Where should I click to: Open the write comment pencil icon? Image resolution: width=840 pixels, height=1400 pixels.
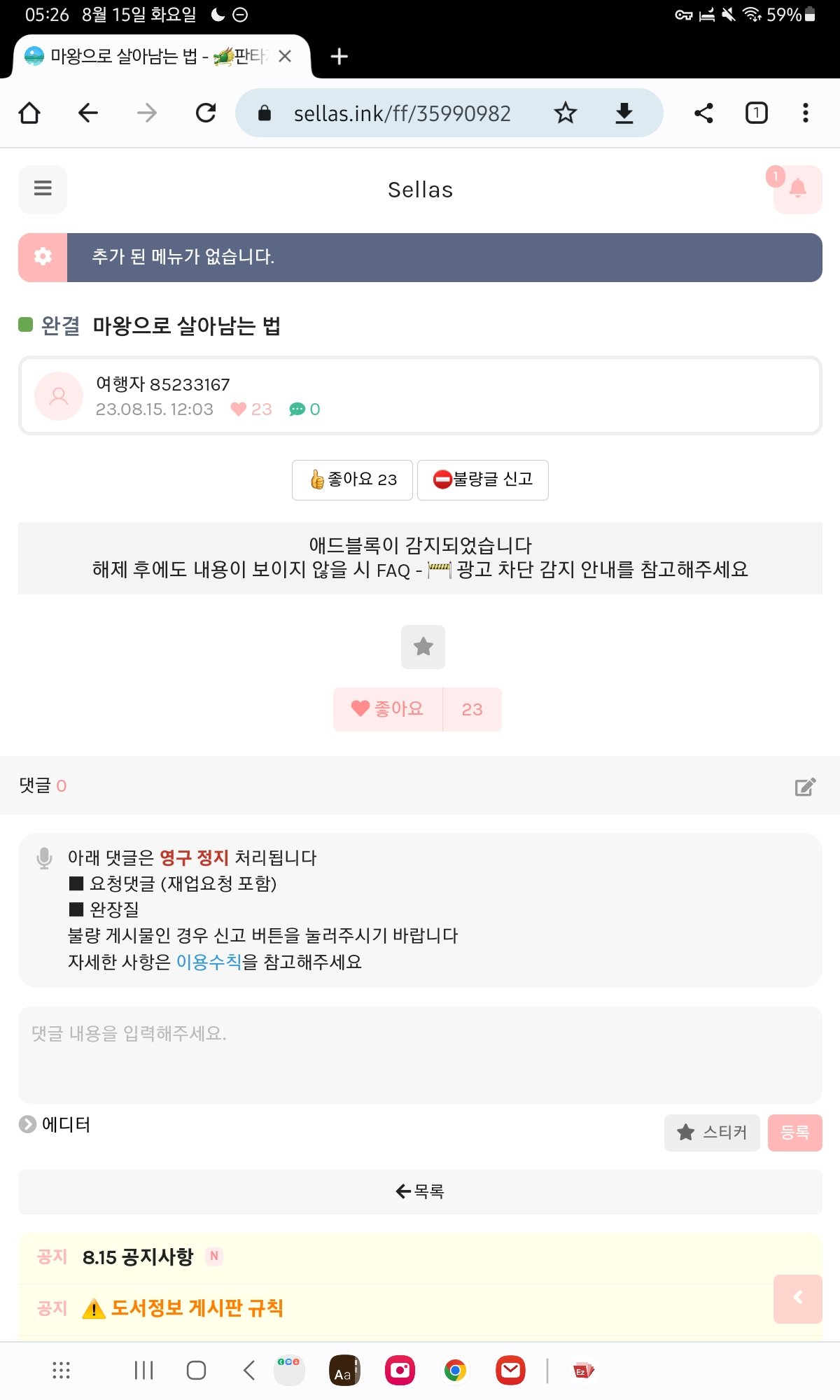click(x=805, y=787)
